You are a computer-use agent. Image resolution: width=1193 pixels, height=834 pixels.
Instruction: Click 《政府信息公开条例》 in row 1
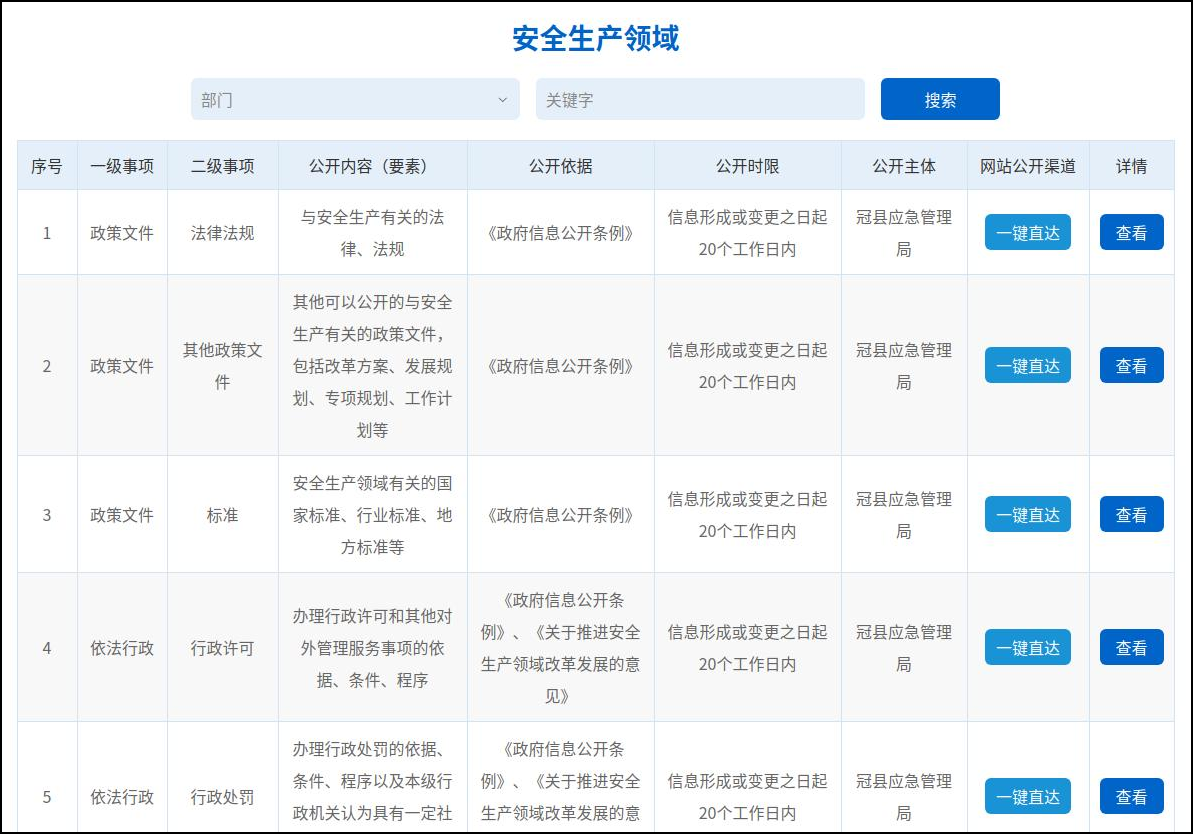pyautogui.click(x=561, y=233)
